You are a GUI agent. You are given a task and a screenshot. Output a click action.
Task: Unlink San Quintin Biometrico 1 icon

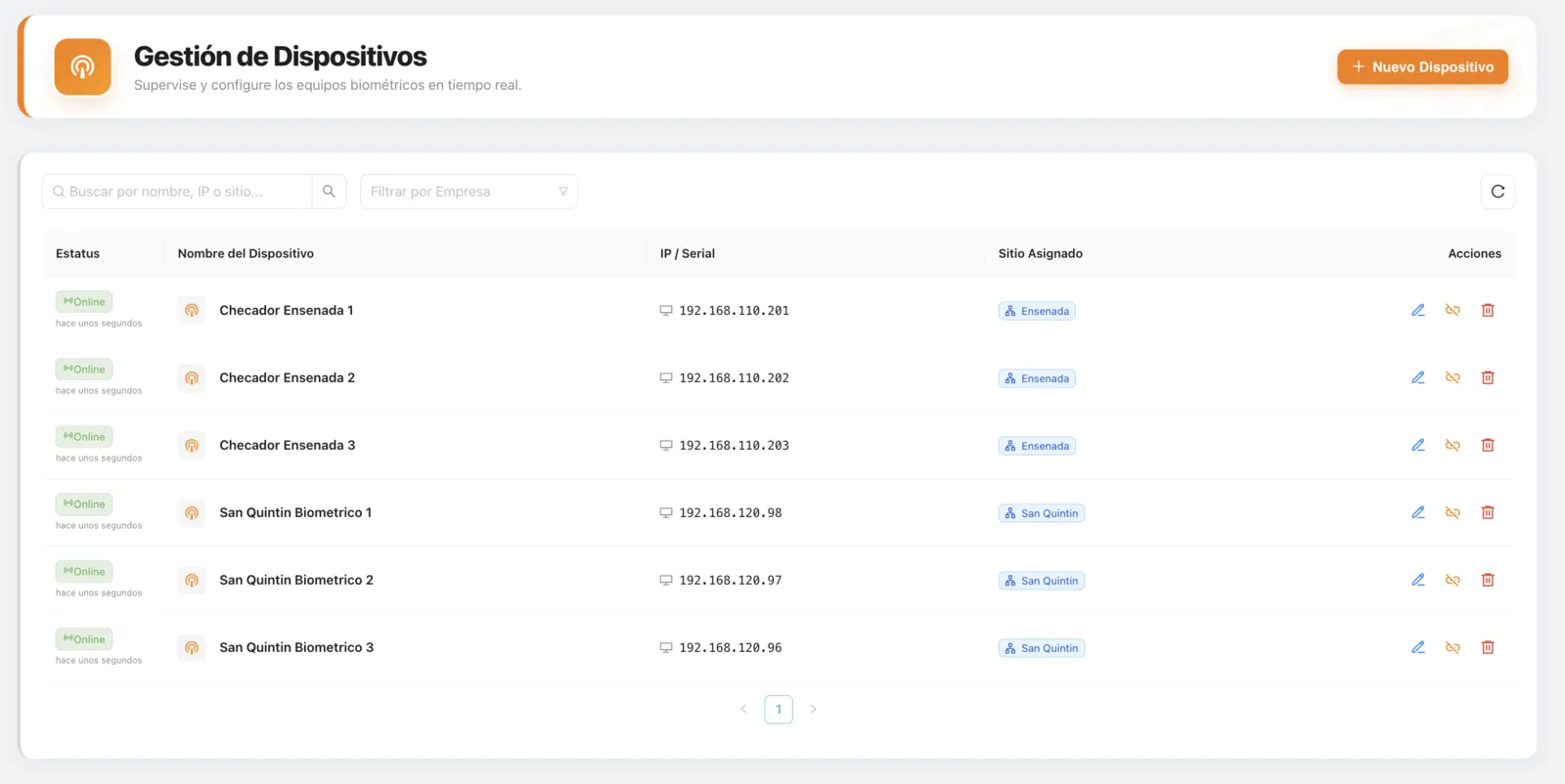[1453, 512]
